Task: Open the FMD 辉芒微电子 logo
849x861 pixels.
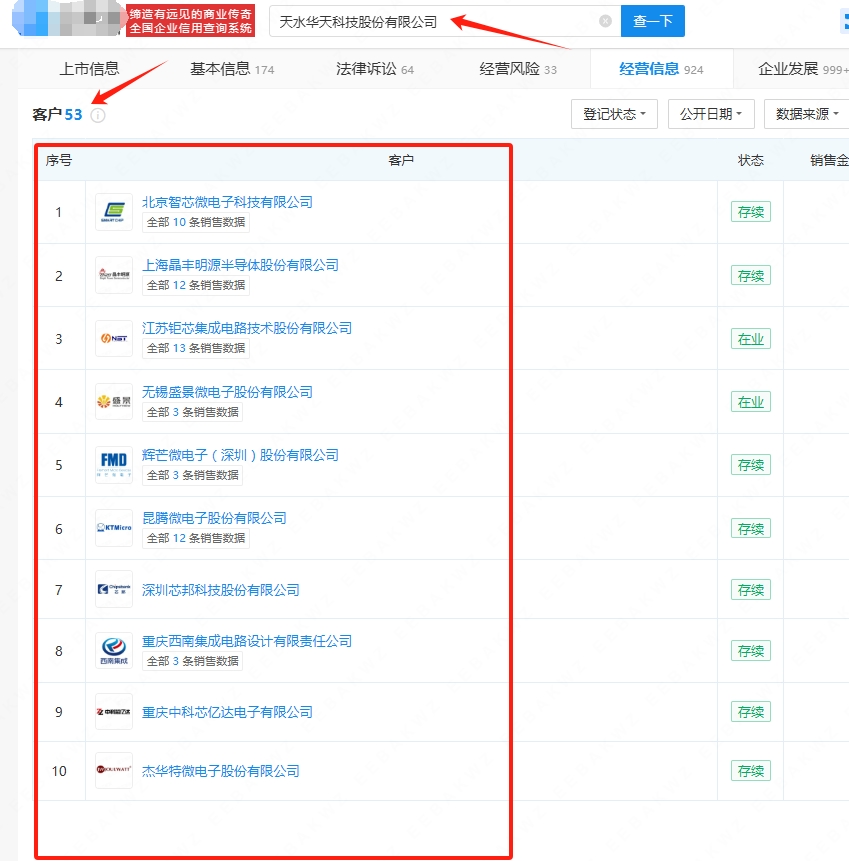Action: click(x=114, y=465)
